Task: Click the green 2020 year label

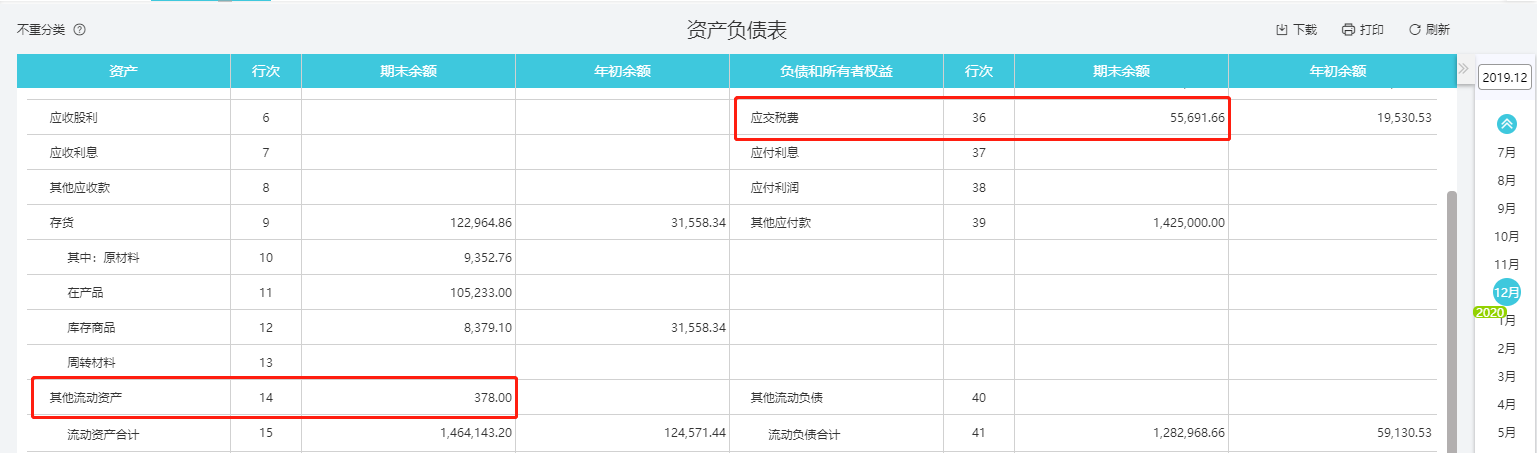Action: pyautogui.click(x=1490, y=312)
